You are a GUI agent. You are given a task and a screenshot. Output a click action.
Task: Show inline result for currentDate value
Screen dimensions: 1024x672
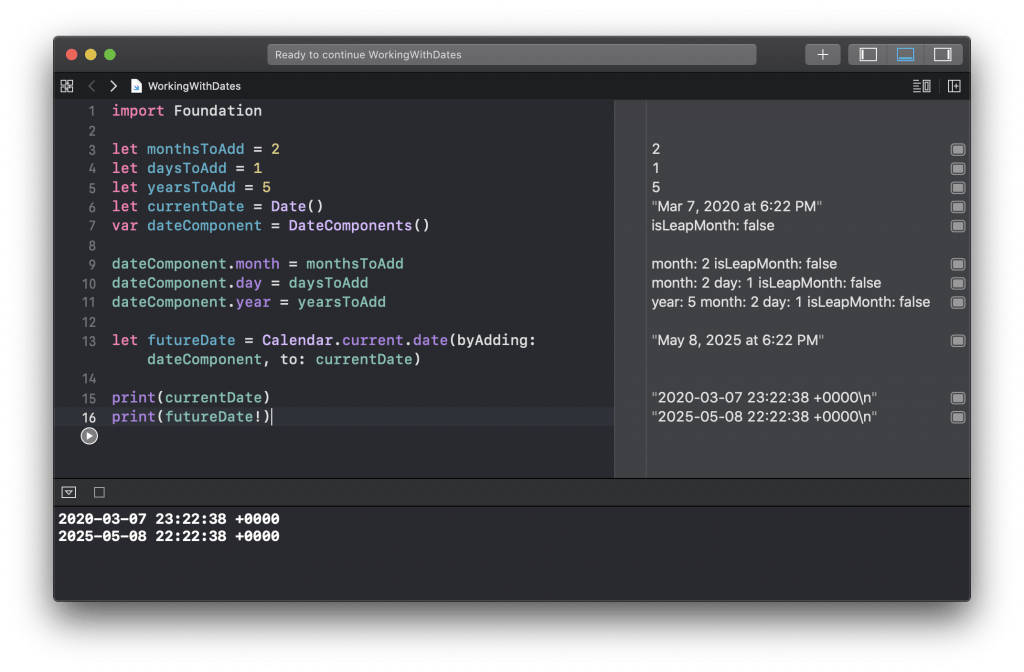tap(957, 206)
